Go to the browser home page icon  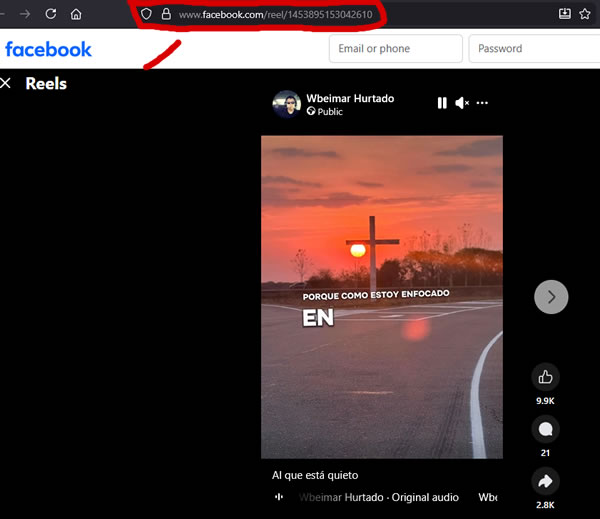pos(76,15)
